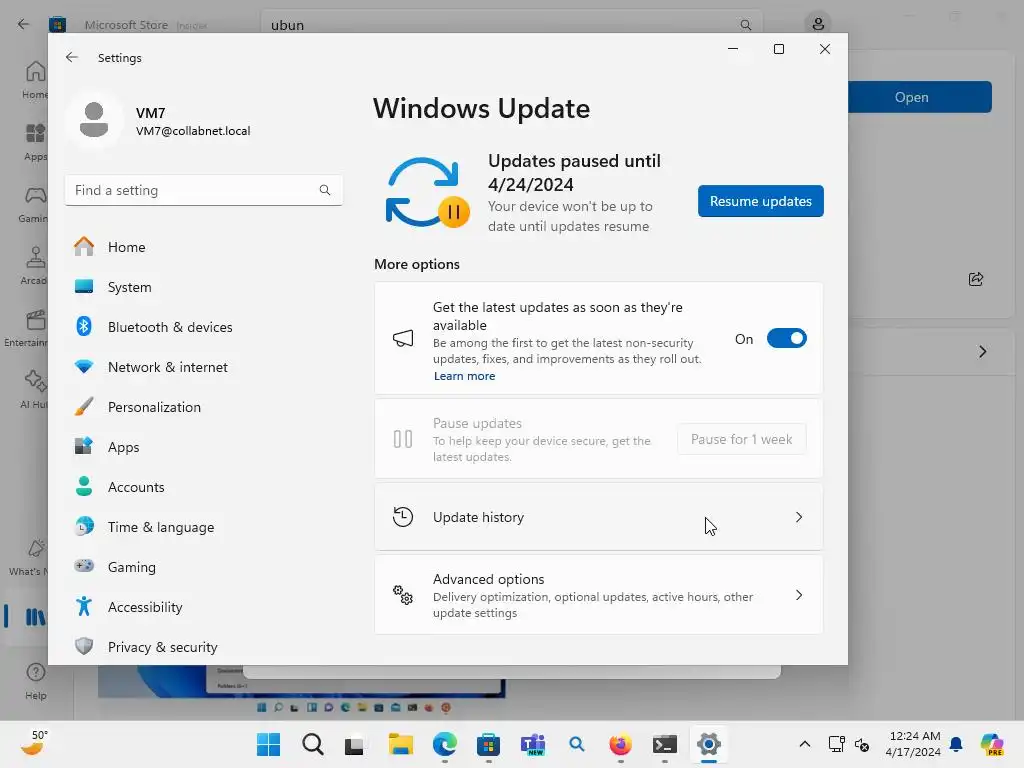Image resolution: width=1024 pixels, height=768 pixels.
Task: Open the Windows Start menu
Action: [x=268, y=744]
